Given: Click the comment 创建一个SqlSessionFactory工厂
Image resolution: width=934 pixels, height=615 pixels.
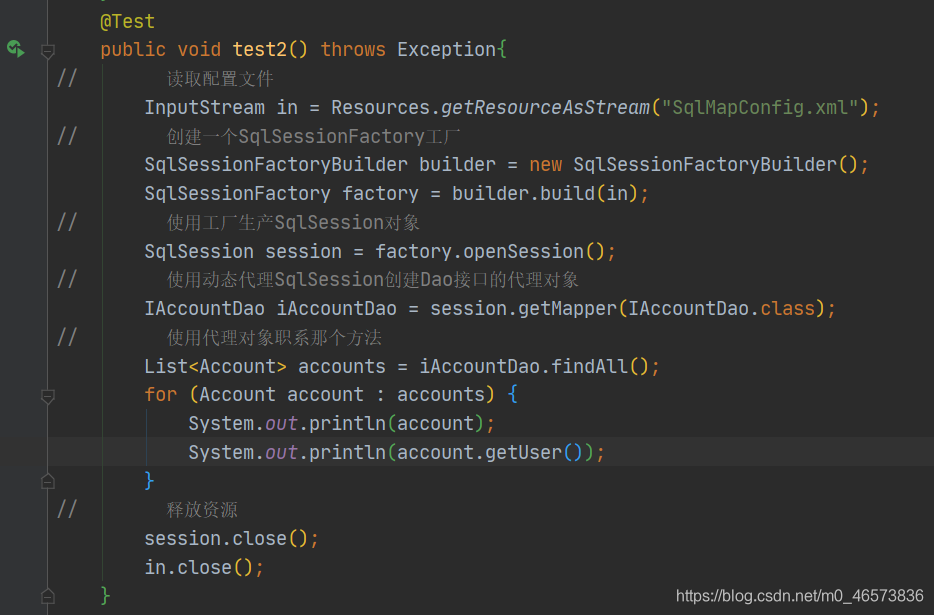Looking at the screenshot, I should coord(313,136).
